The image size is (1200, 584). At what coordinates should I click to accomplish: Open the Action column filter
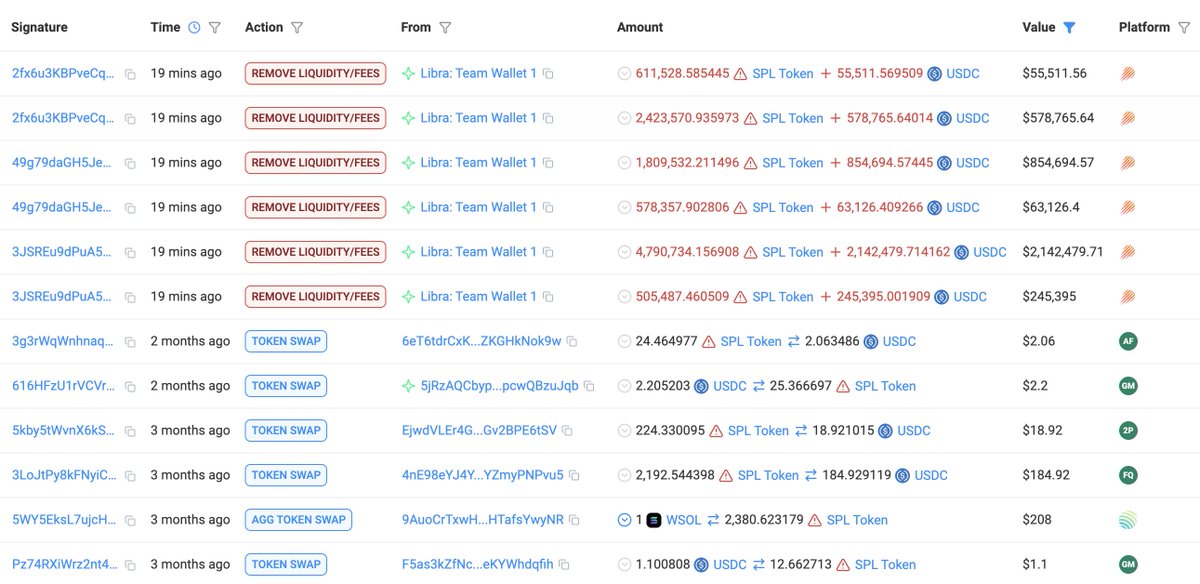tap(296, 28)
